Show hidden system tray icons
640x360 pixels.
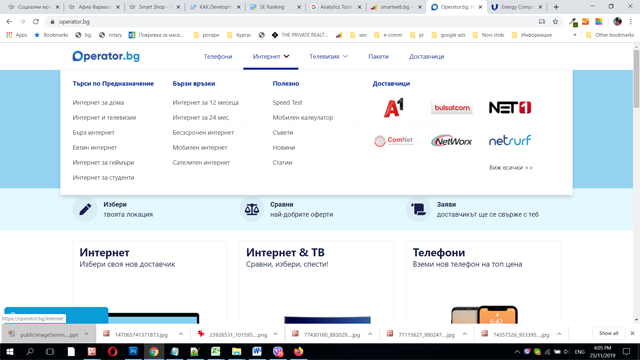click(517, 351)
